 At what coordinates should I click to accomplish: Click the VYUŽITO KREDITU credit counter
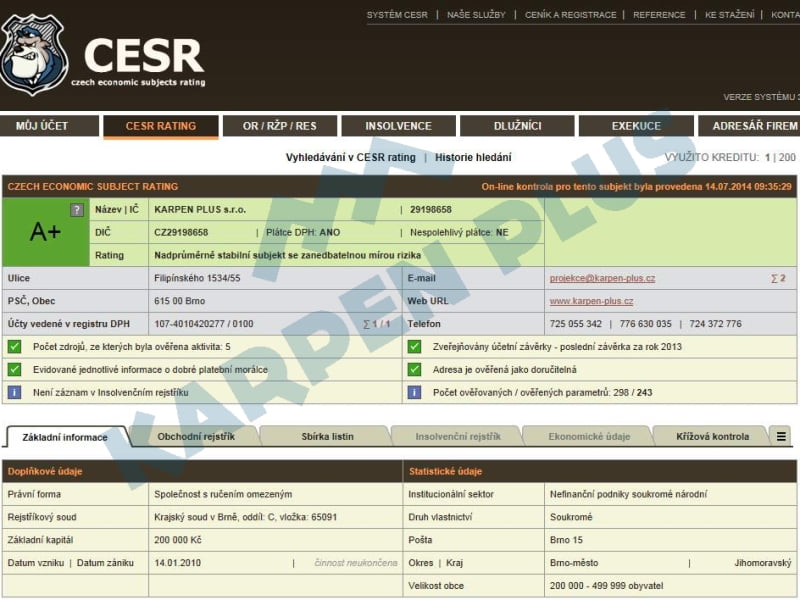pyautogui.click(x=730, y=158)
